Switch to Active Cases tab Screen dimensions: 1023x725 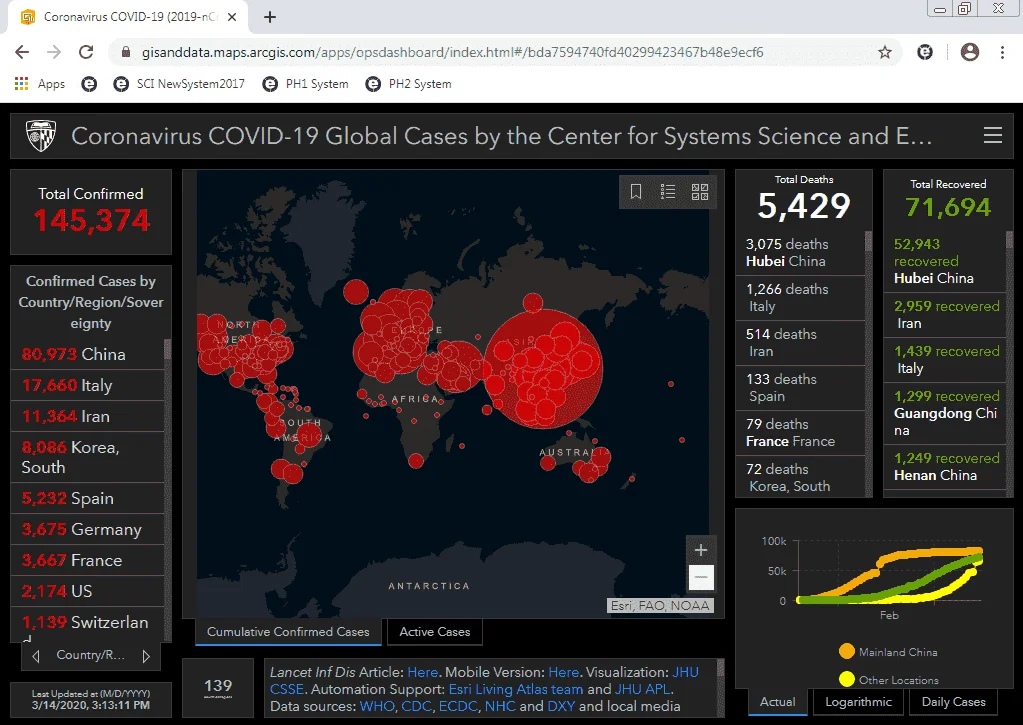click(x=435, y=632)
